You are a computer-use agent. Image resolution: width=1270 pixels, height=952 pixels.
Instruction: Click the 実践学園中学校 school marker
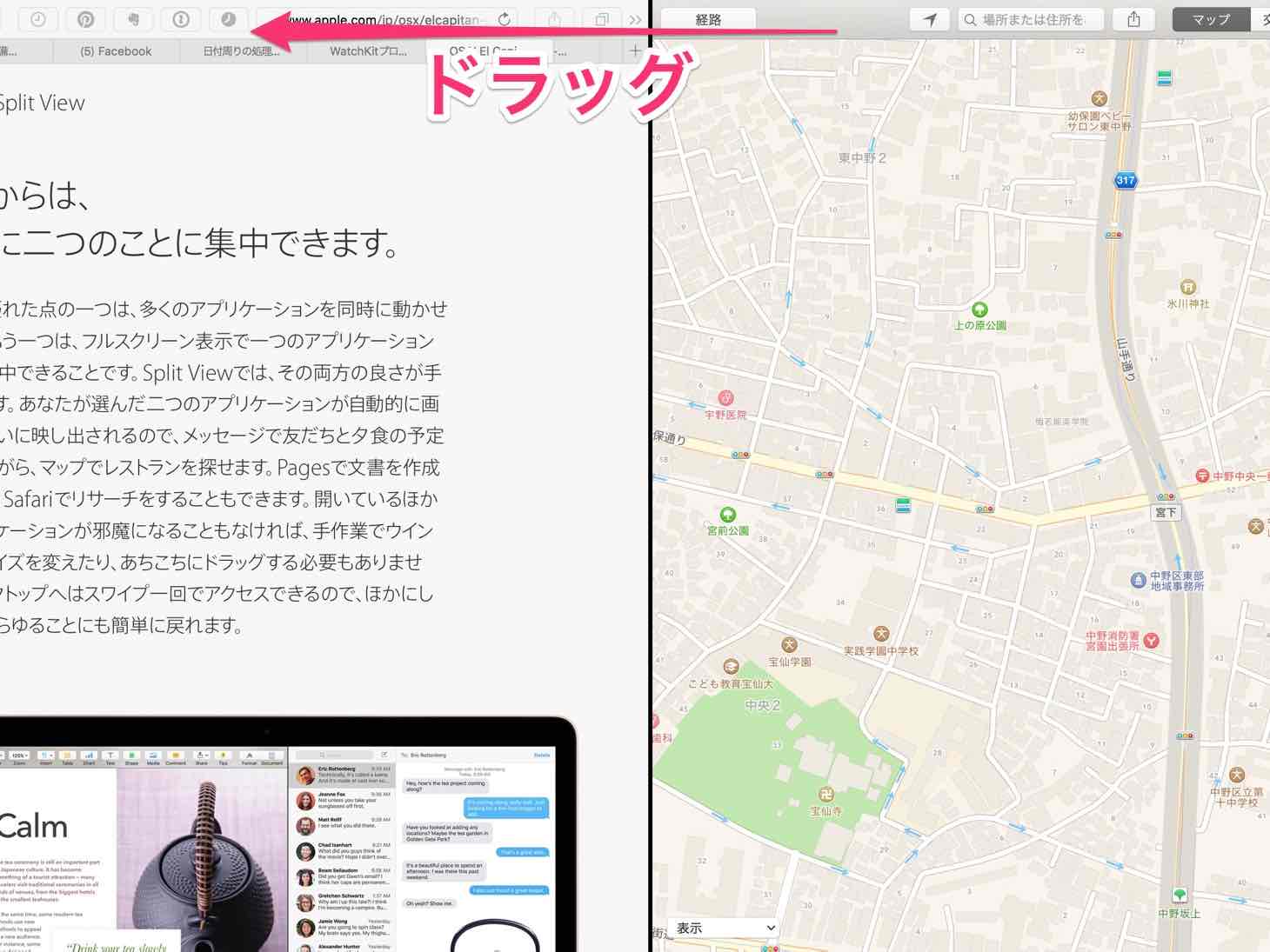coord(881,634)
